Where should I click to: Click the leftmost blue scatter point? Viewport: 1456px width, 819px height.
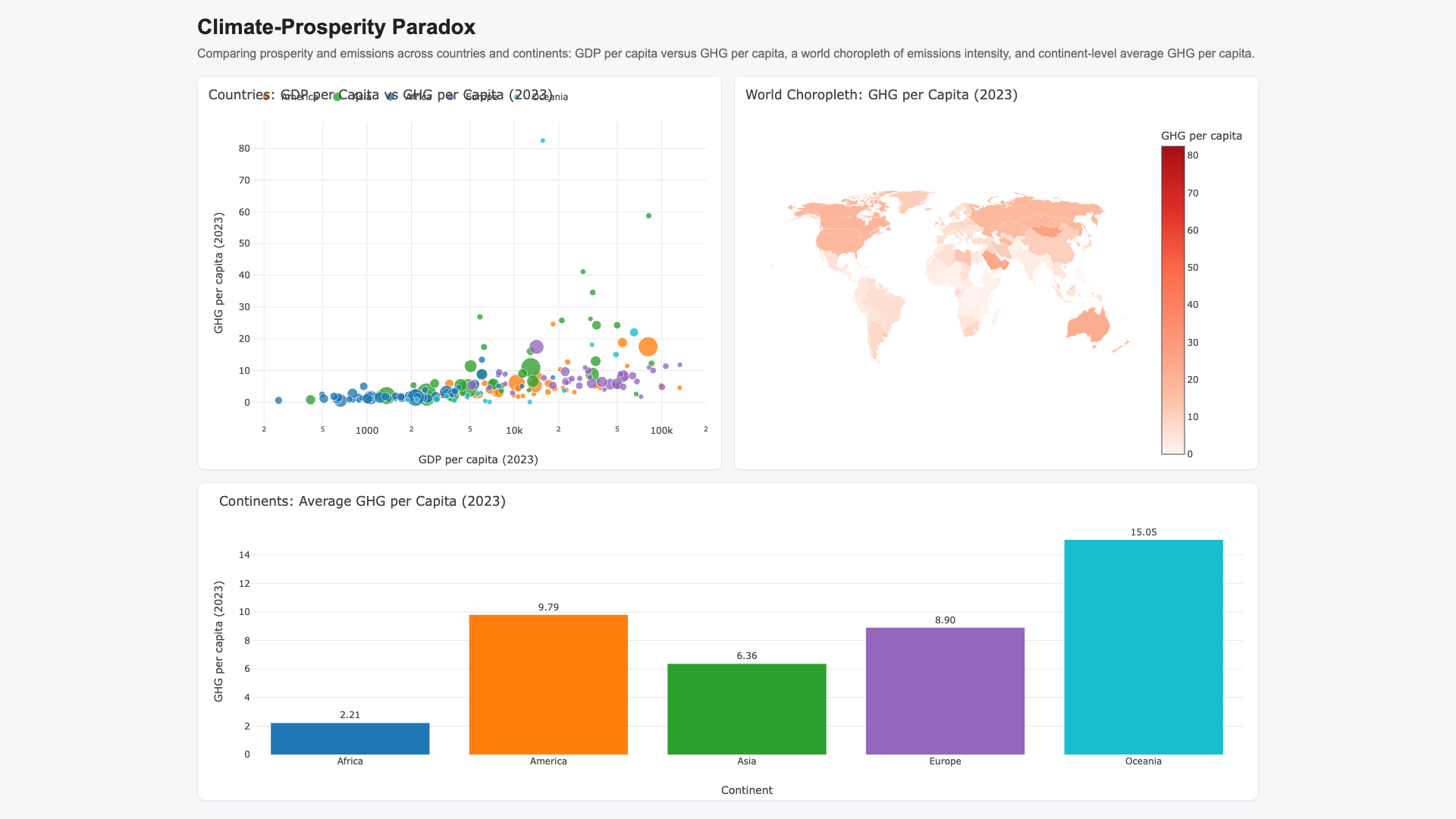(x=278, y=400)
